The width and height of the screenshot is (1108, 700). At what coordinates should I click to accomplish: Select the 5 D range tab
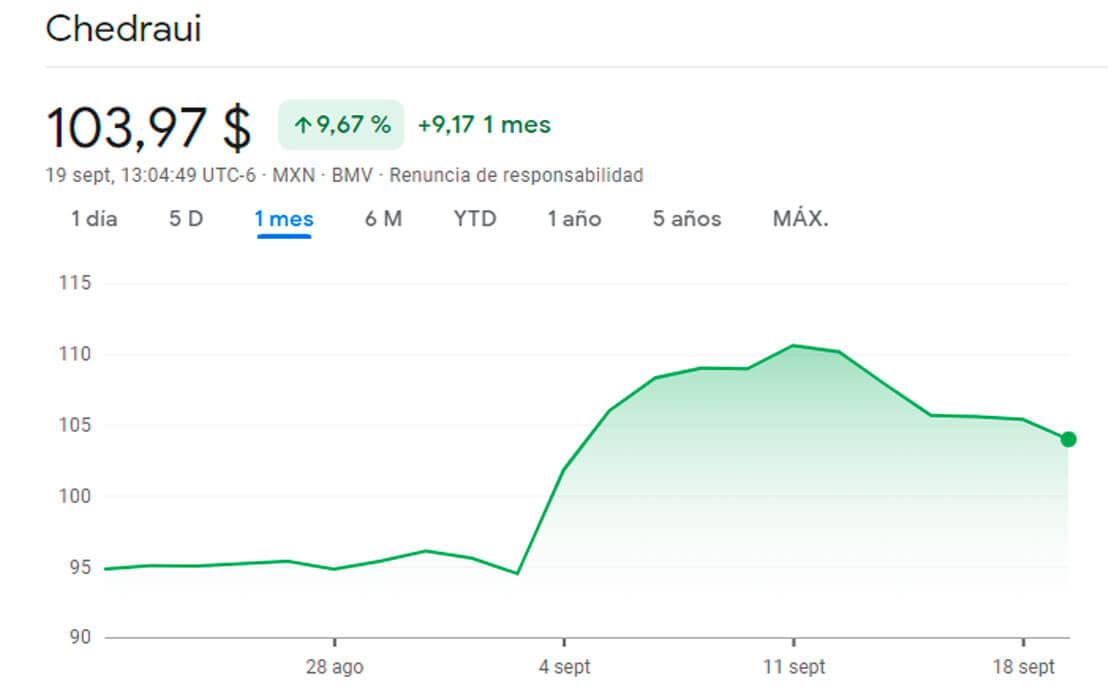186,219
